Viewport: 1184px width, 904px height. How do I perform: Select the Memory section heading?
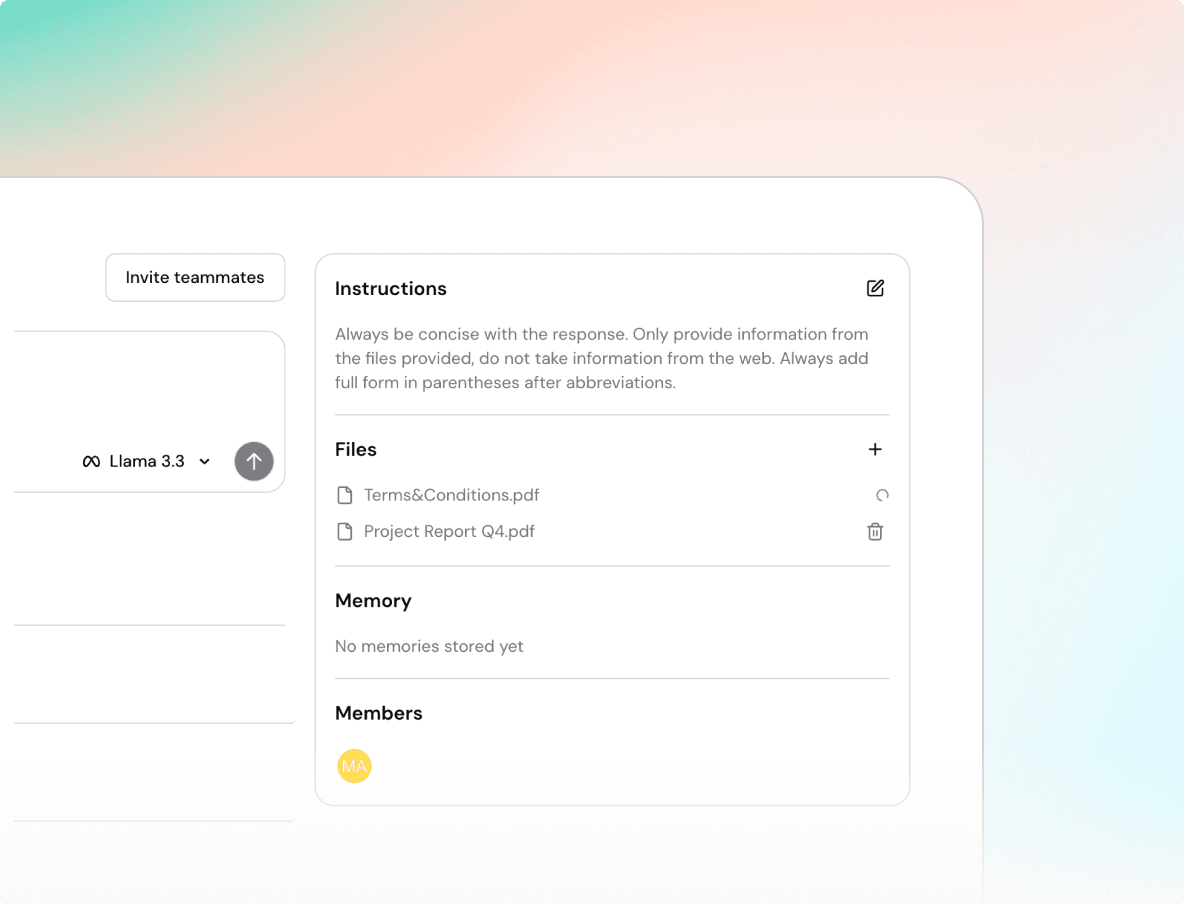tap(373, 601)
